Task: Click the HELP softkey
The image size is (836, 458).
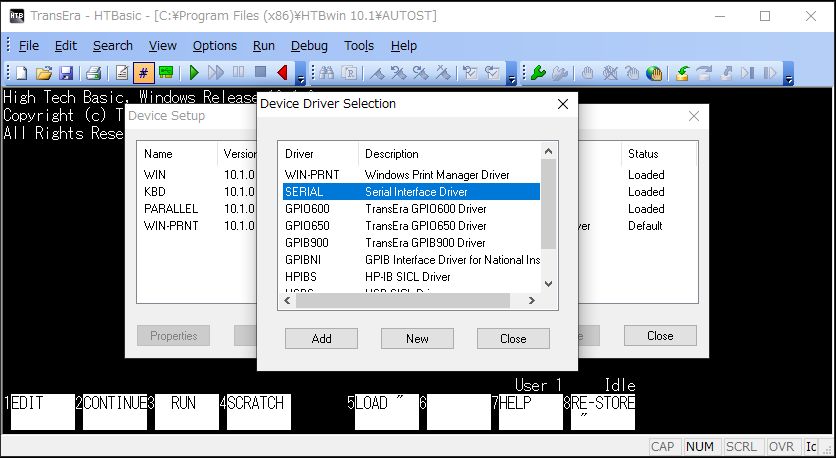Action: click(530, 412)
